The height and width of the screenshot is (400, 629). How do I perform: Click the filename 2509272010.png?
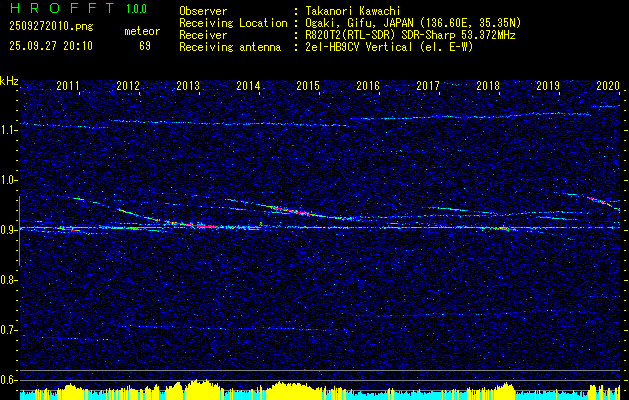[51, 27]
